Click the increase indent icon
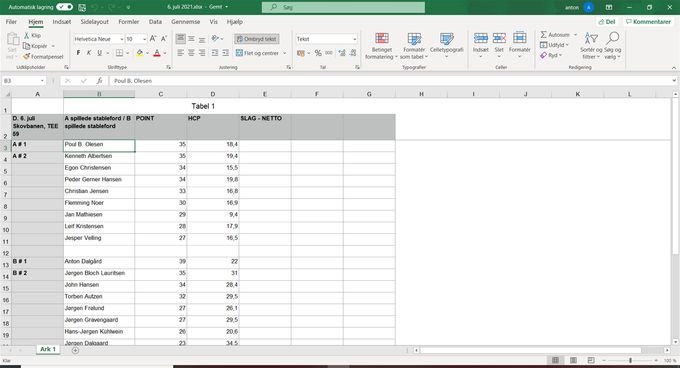The width and height of the screenshot is (680, 368). 226,53
